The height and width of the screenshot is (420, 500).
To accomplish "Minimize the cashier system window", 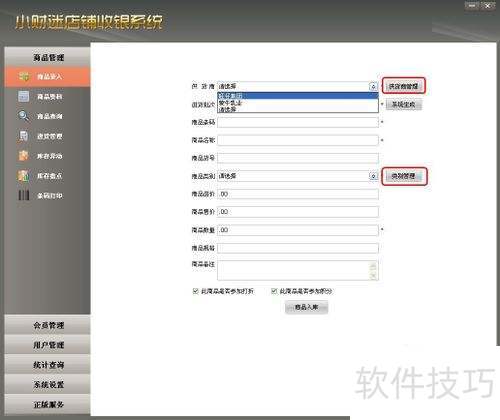I will click(x=472, y=5).
